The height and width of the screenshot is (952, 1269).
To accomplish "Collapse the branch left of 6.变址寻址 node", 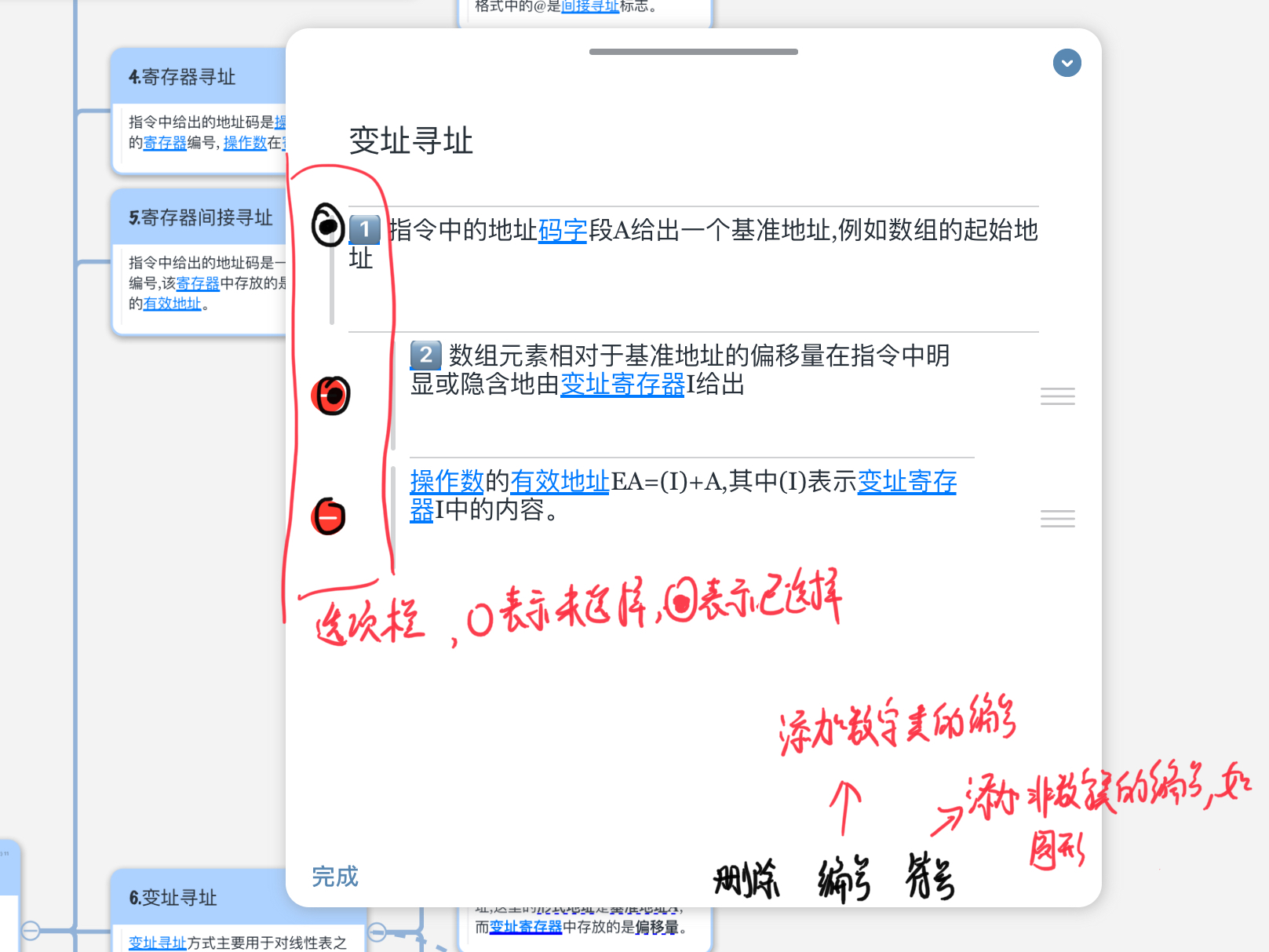I will point(31,931).
